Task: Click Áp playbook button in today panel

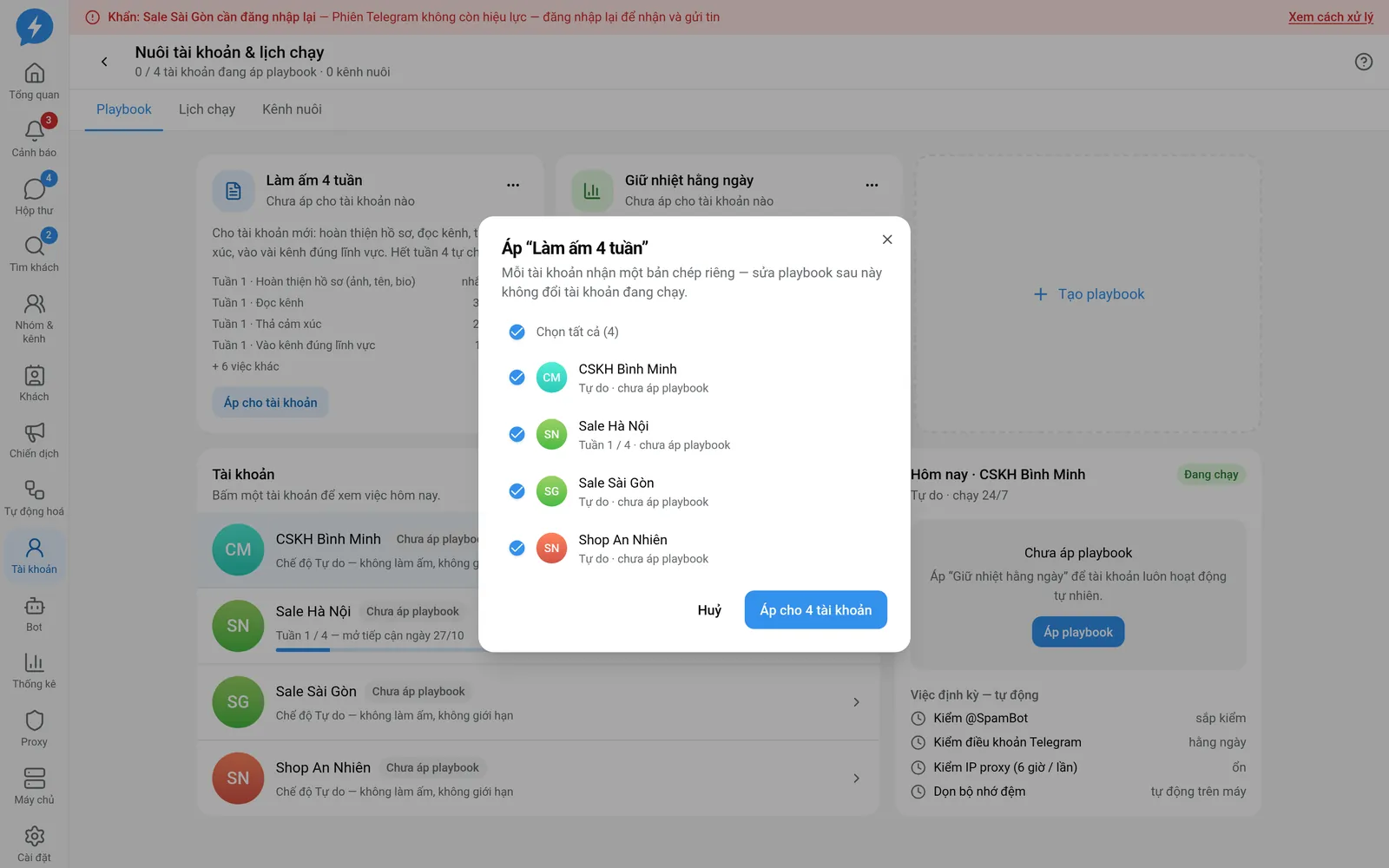Action: [1078, 632]
